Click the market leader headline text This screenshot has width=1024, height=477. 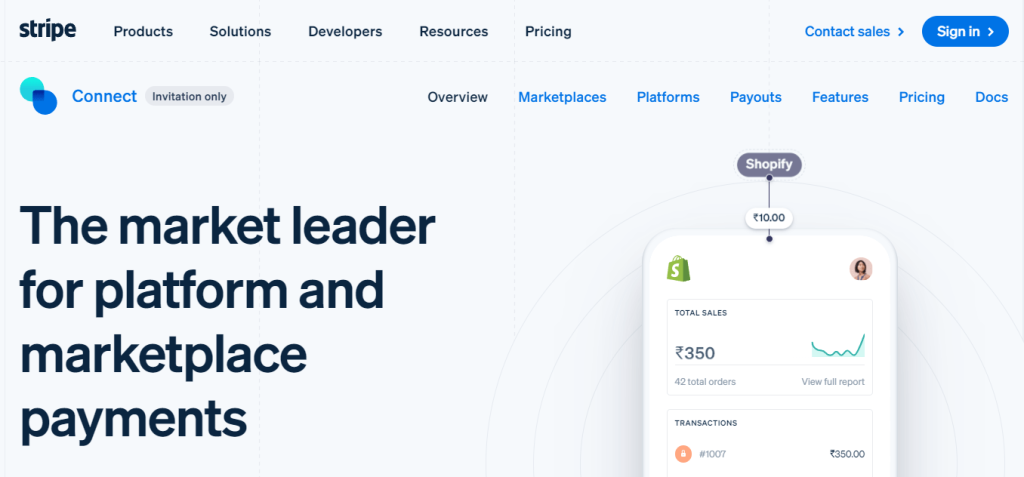tap(227, 323)
